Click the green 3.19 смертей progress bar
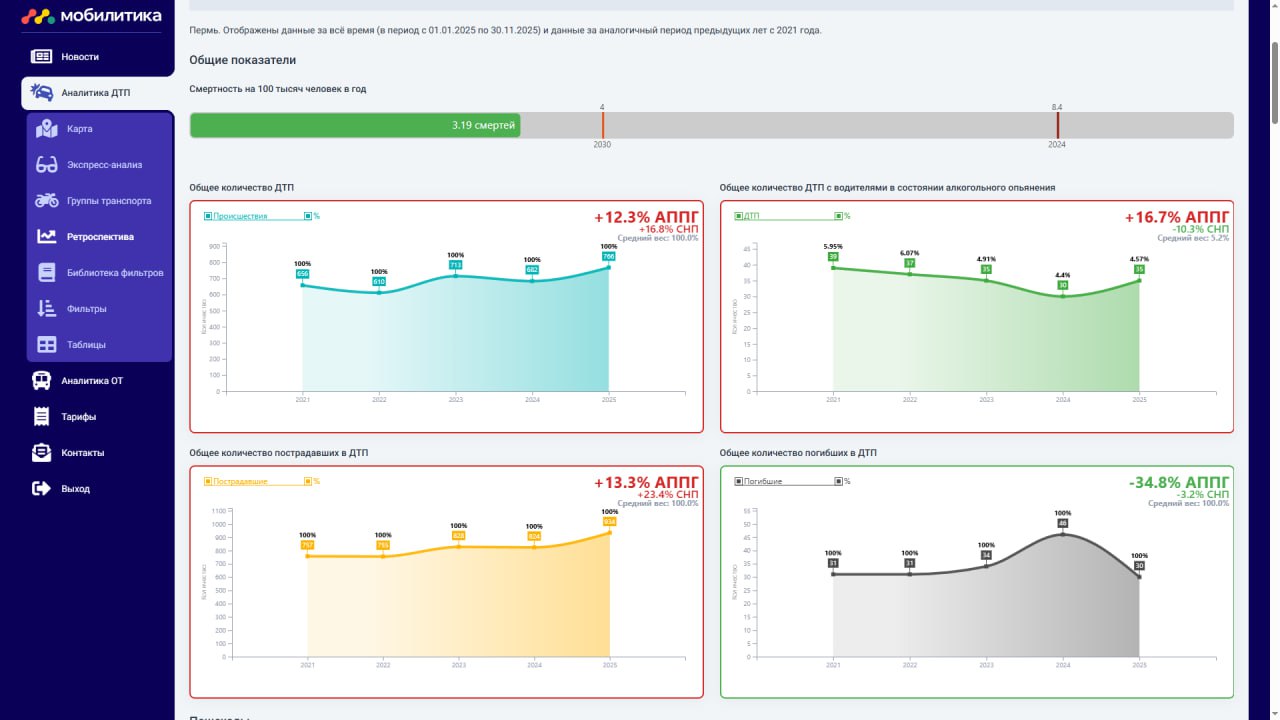This screenshot has width=1280, height=720. 355,125
